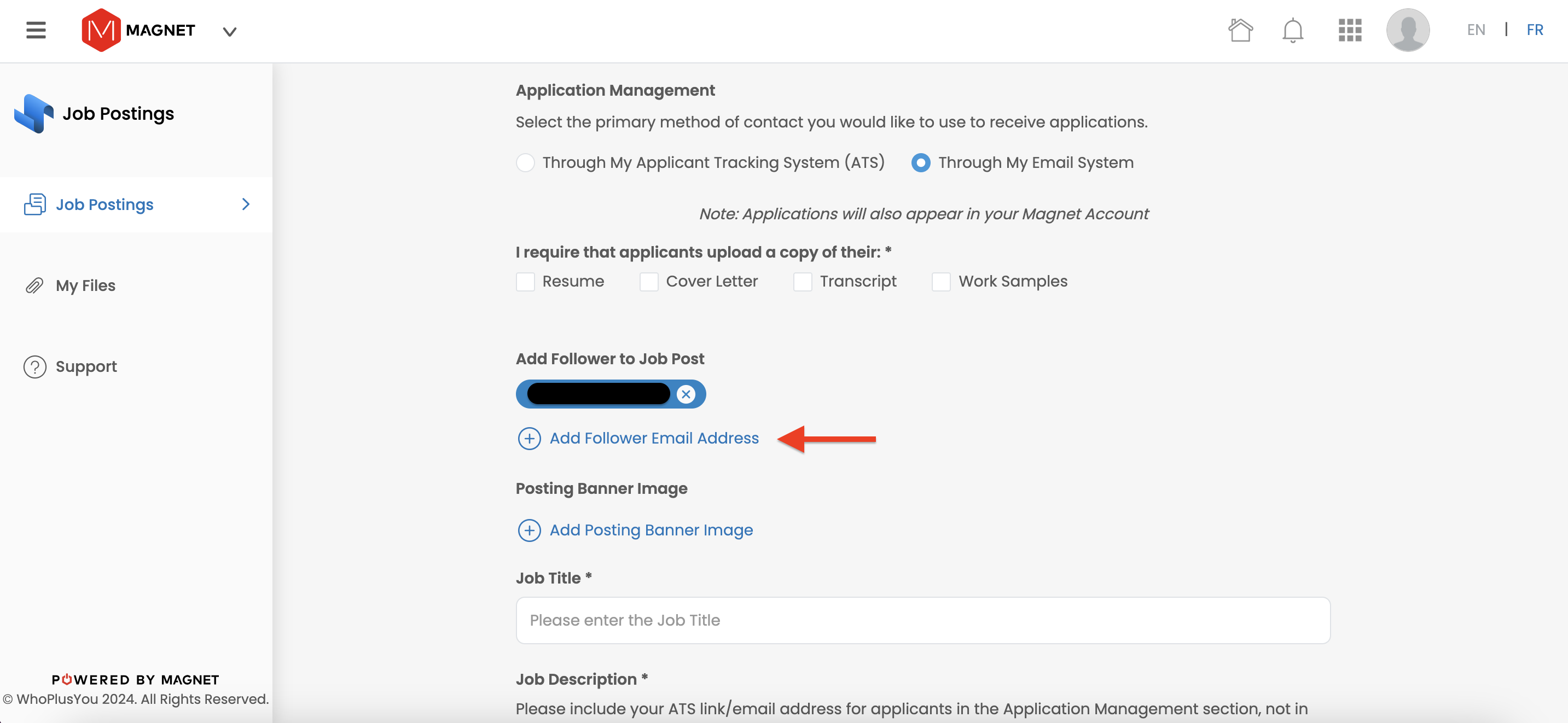
Task: Click the Job Postings module logo icon
Action: pyautogui.click(x=33, y=113)
